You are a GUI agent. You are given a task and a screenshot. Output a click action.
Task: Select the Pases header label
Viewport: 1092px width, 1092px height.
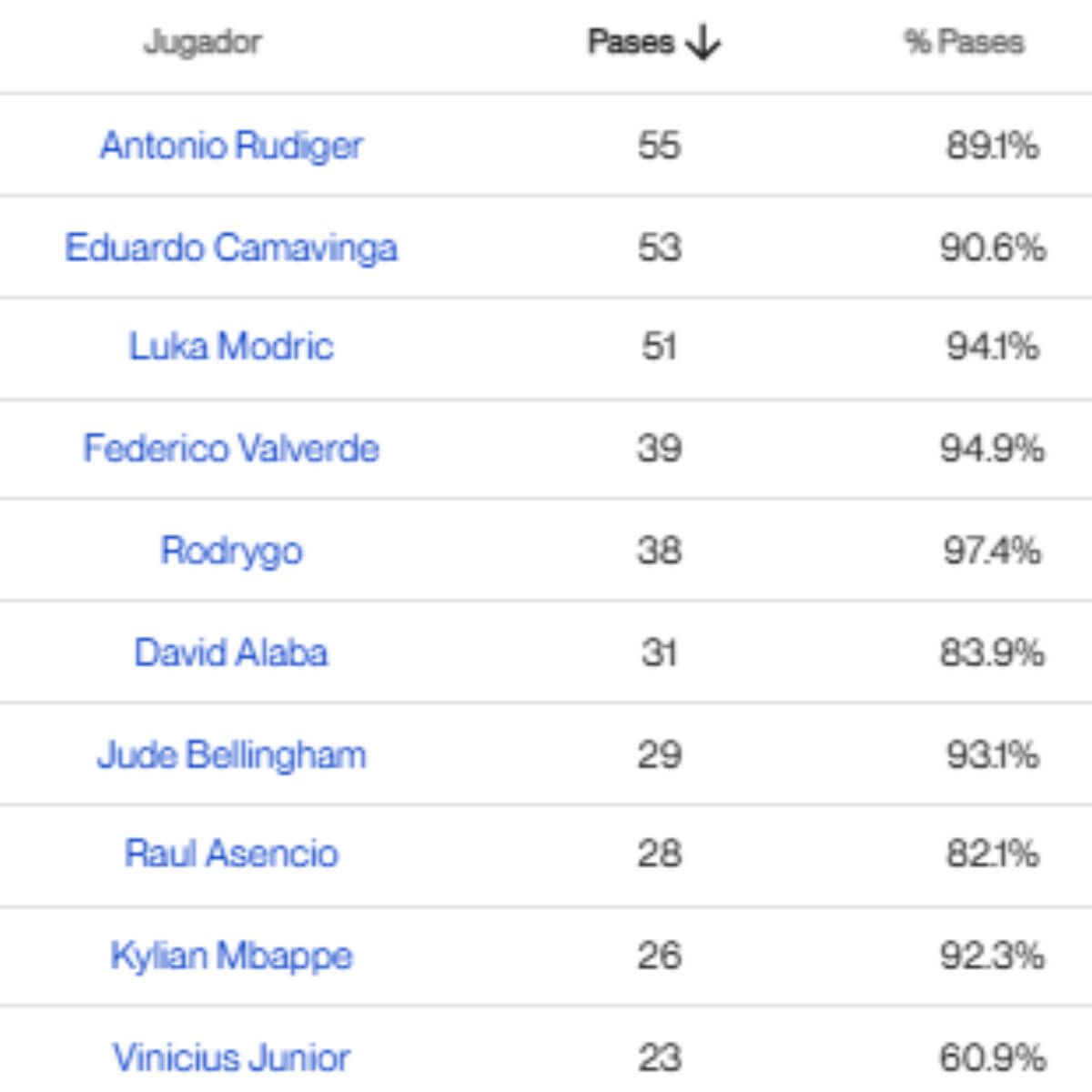[630, 41]
